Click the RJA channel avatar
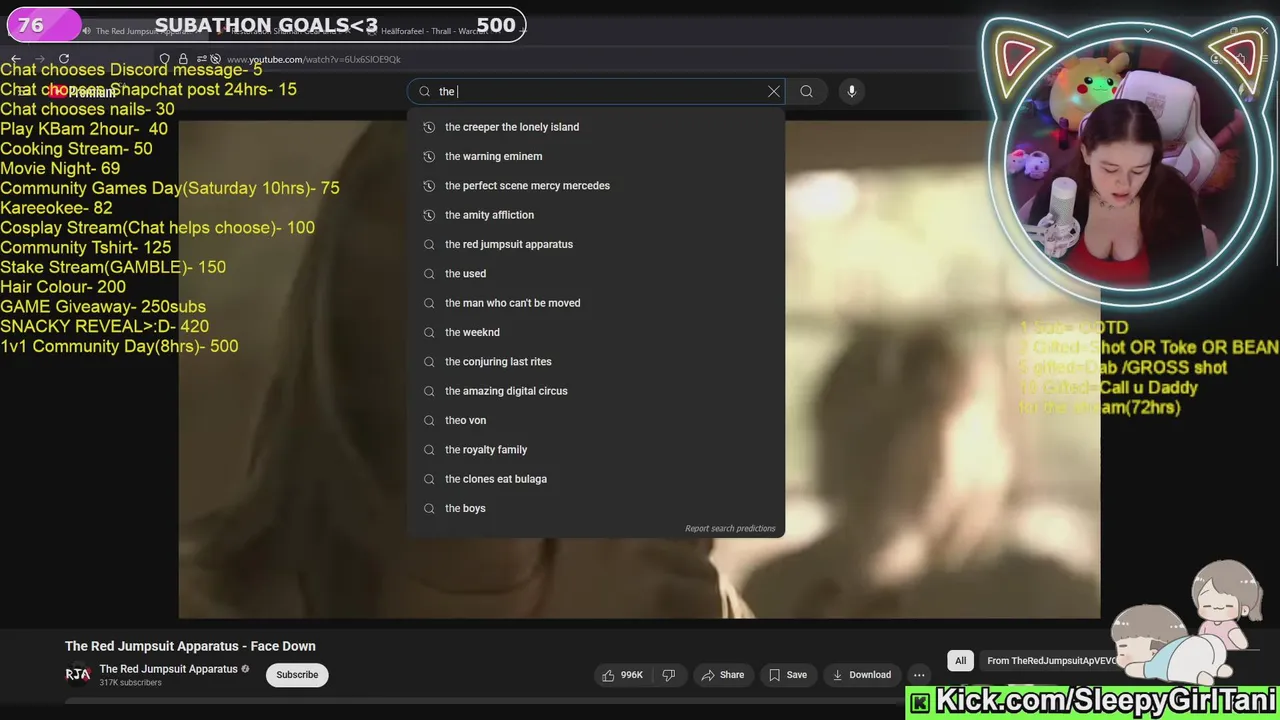This screenshot has height=720, width=1280. 78,675
